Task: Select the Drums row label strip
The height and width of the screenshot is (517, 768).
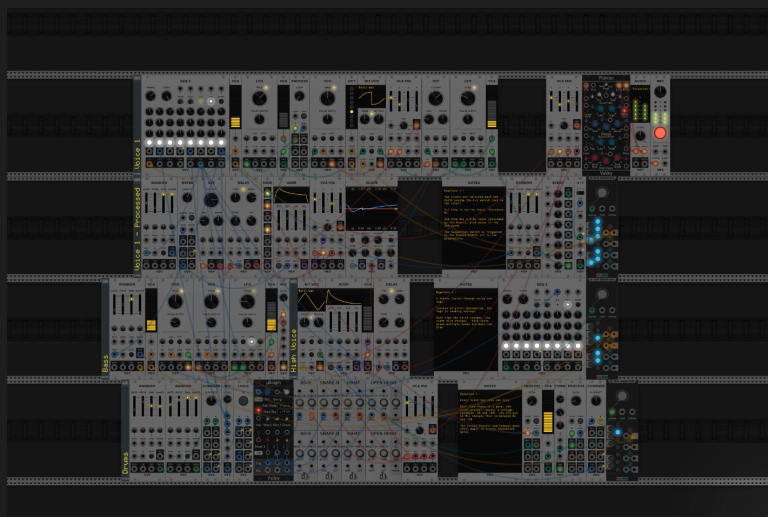Action: tap(125, 430)
